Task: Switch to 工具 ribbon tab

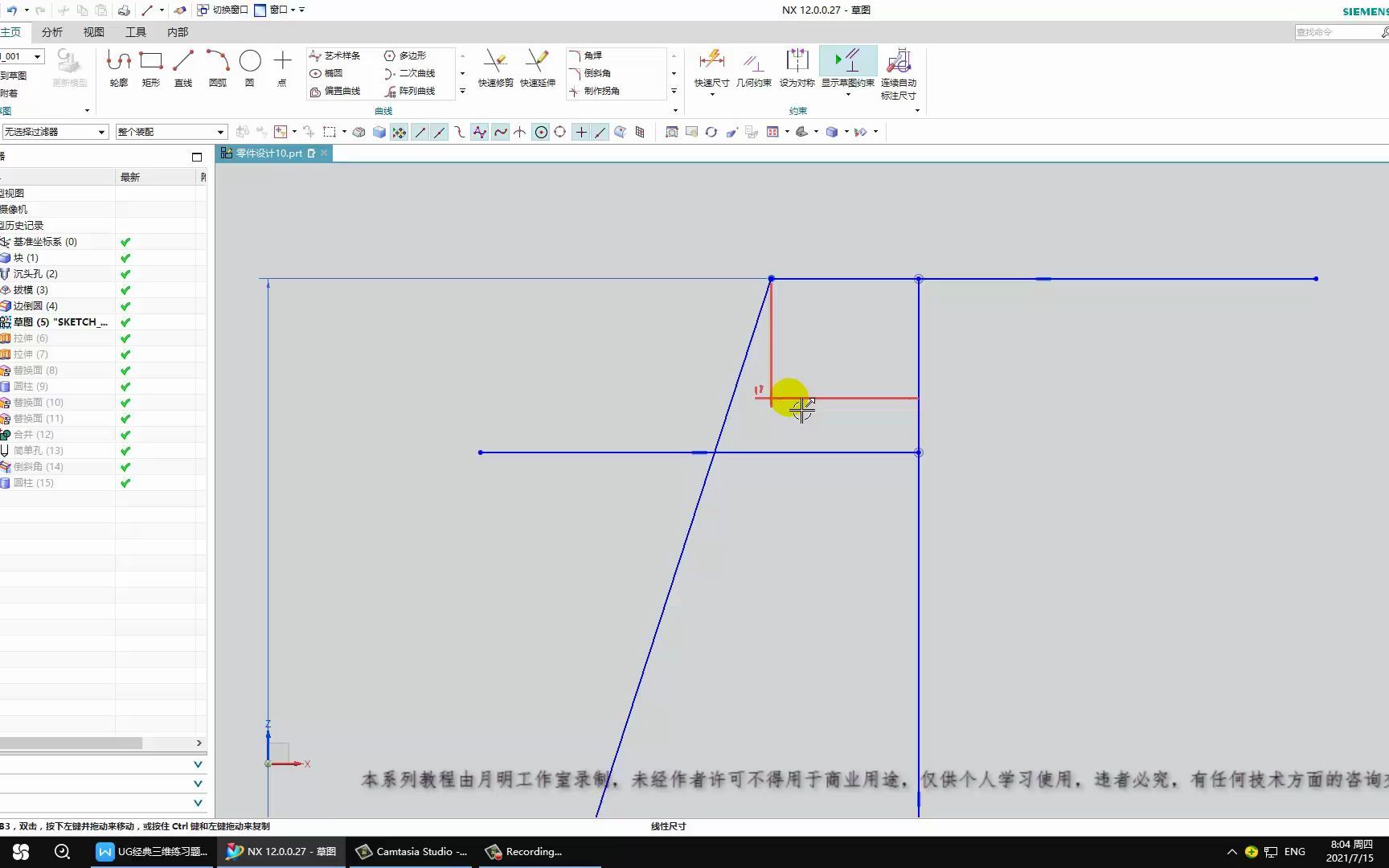Action: [136, 32]
